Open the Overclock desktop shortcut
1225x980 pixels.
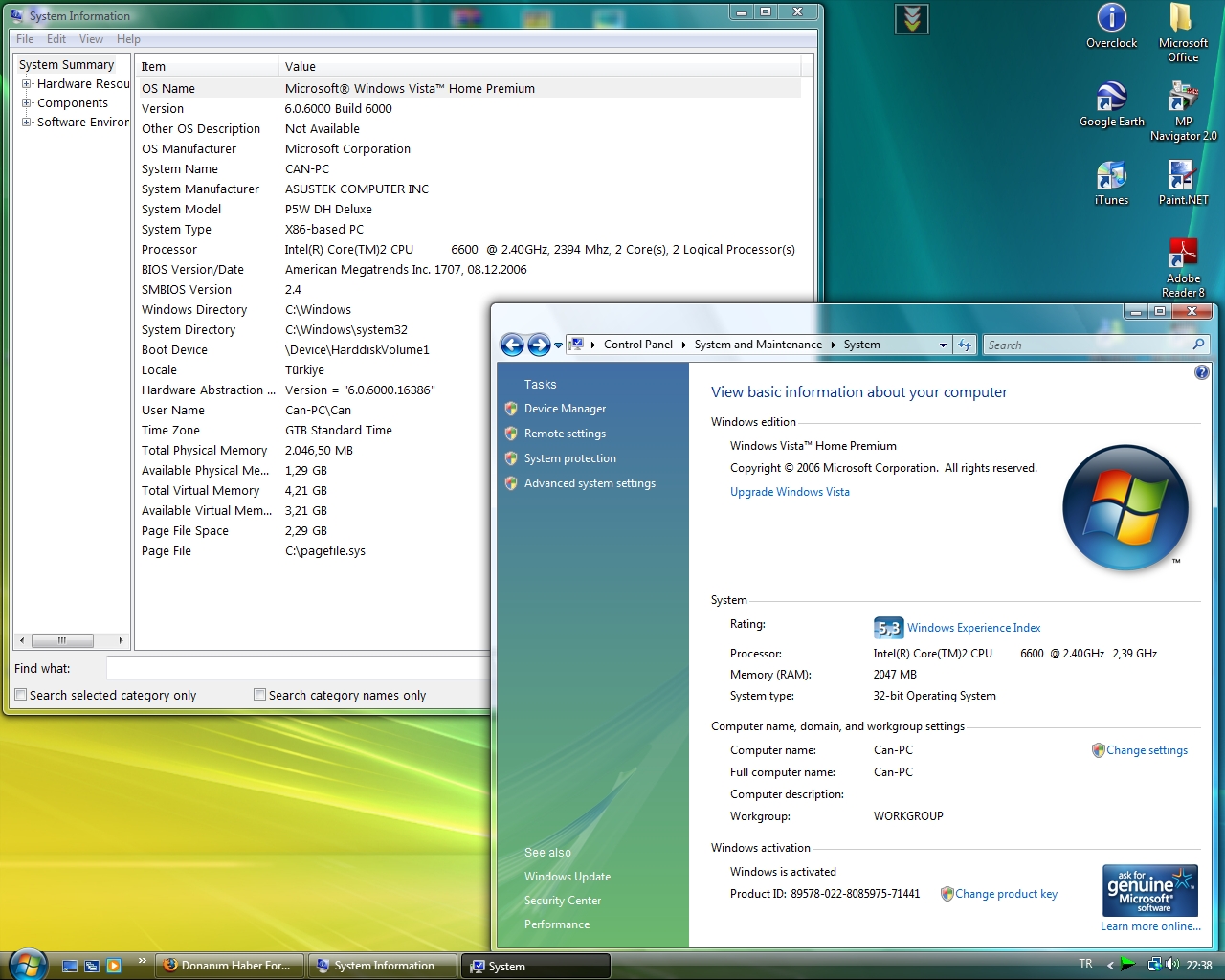[x=1111, y=26]
